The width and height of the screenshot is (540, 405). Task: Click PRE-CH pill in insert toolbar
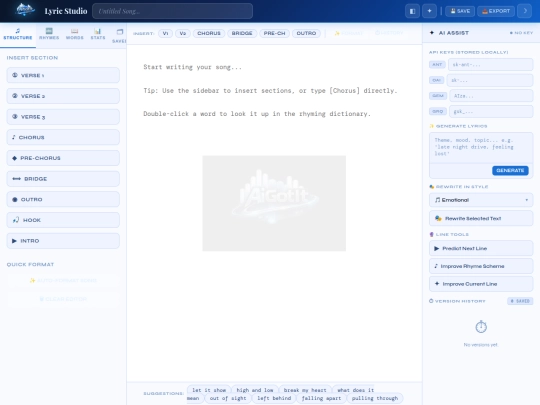(x=274, y=33)
